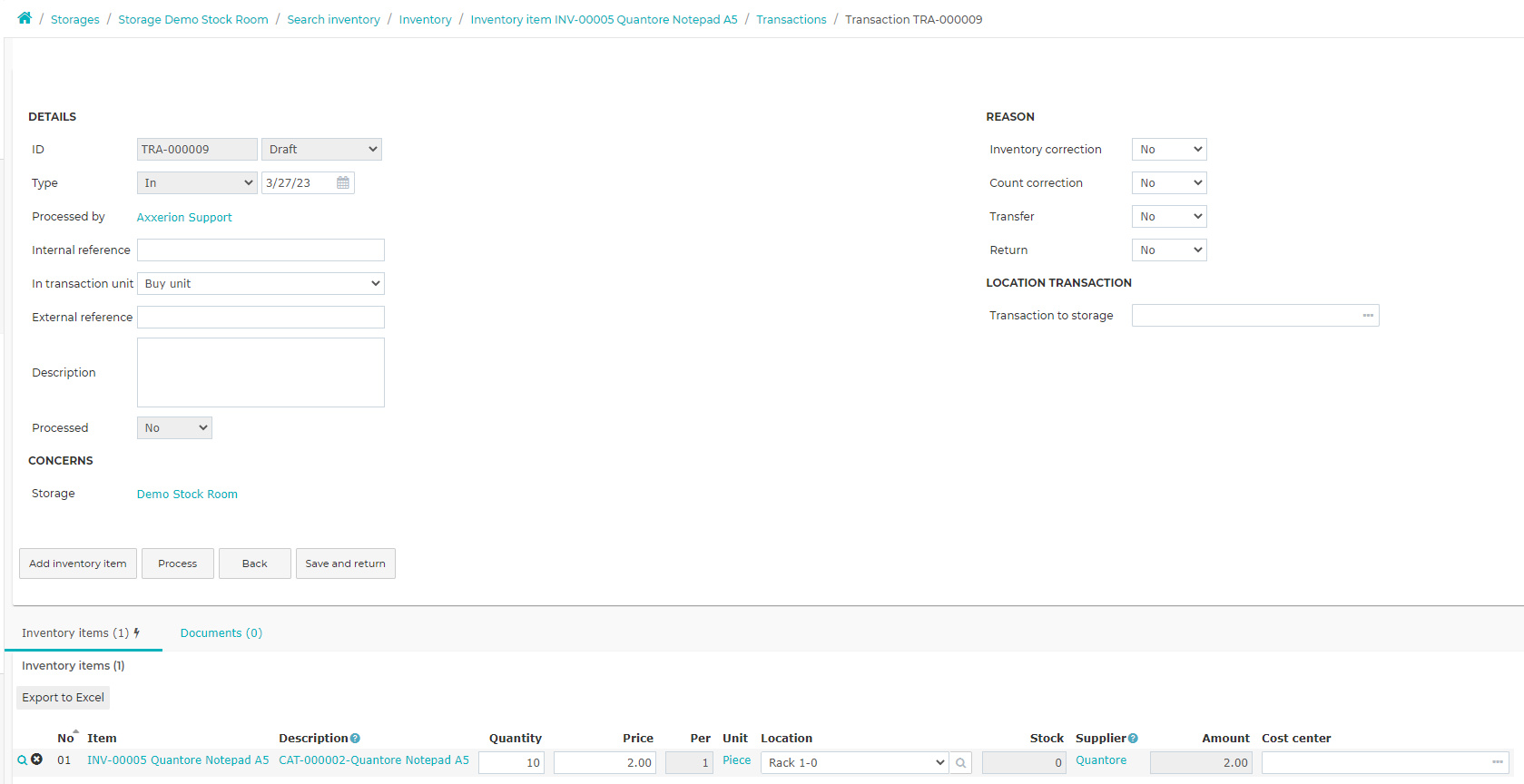Open the Type dropdown set to In
Viewport: 1524px width, 784px height.
click(x=197, y=182)
